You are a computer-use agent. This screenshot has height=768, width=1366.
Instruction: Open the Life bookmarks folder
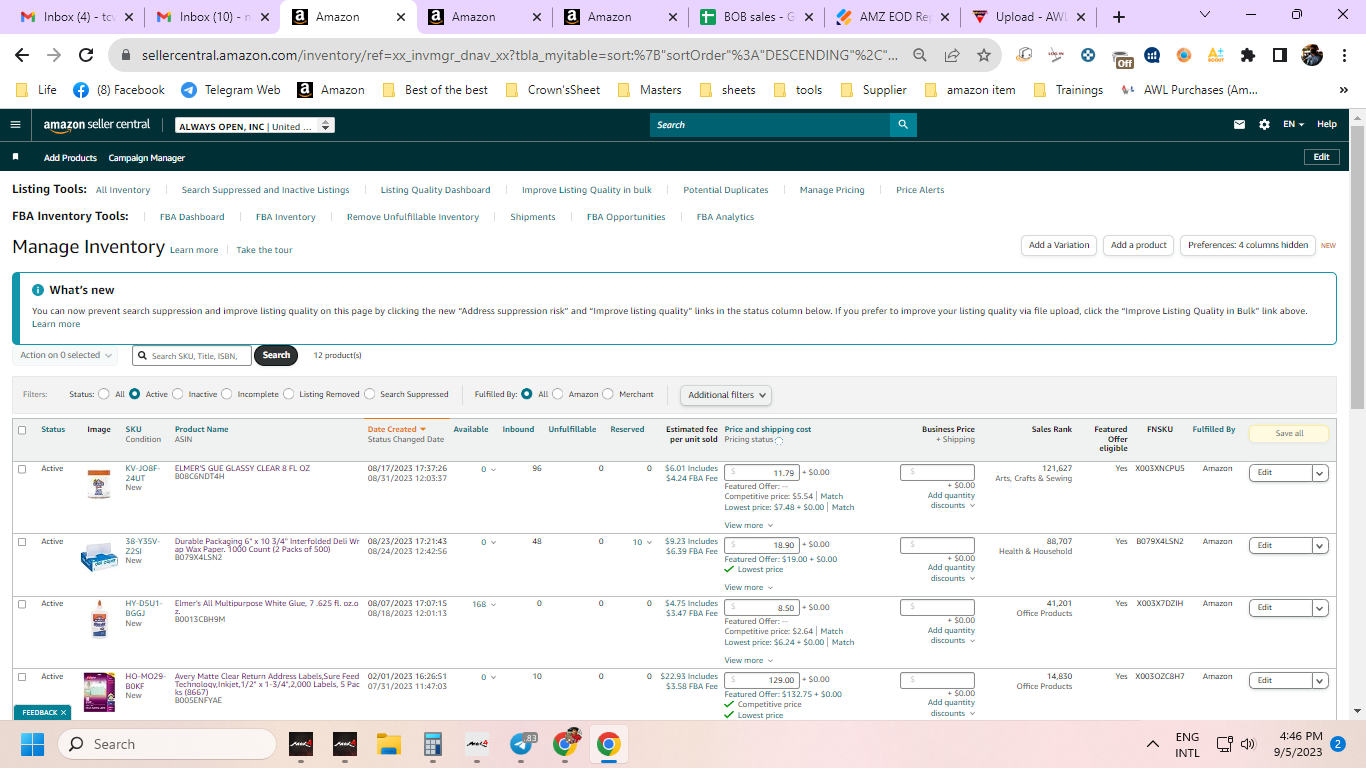point(36,90)
